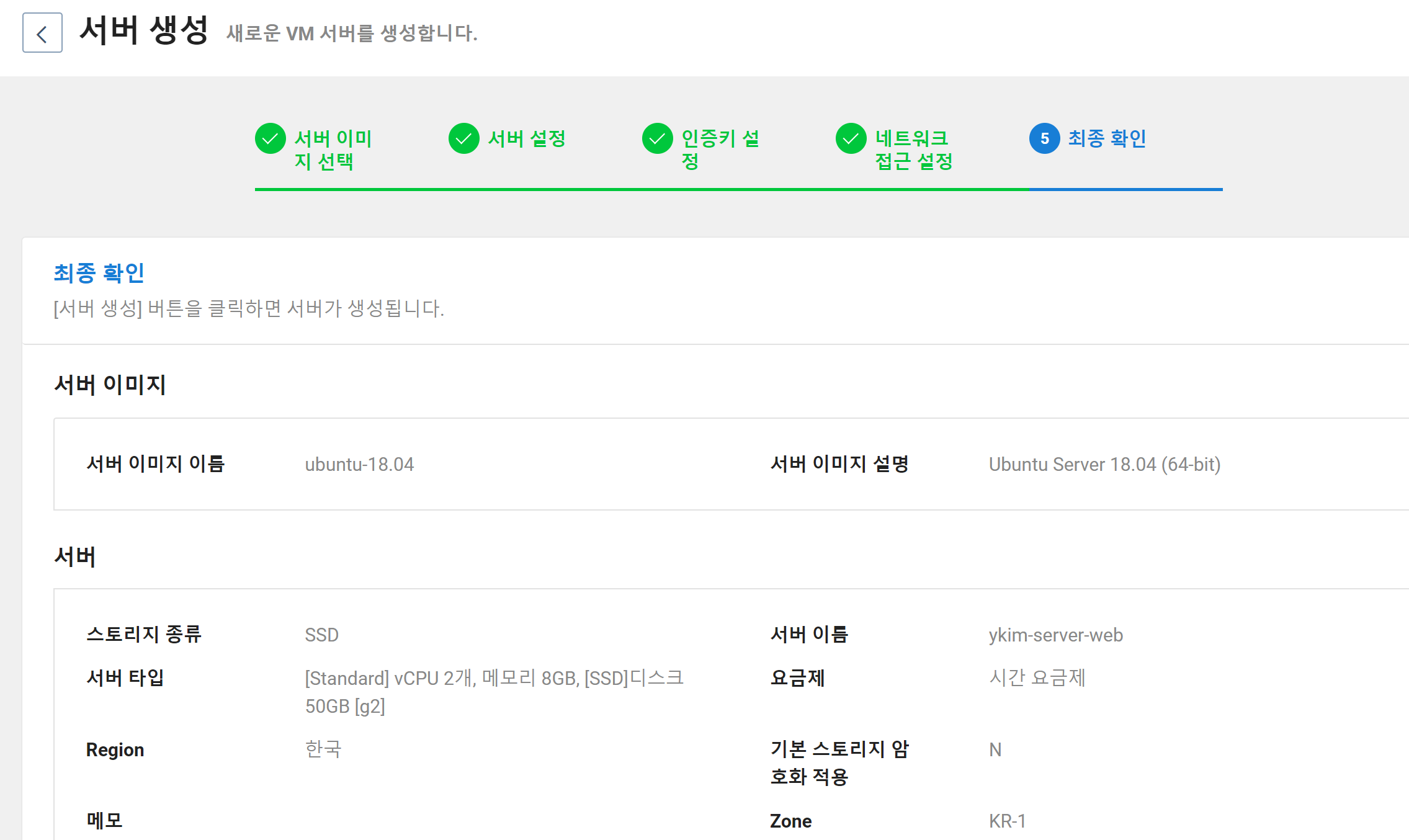Viewport: 1409px width, 840px height.
Task: Click the KR-1 zone value
Action: pos(1007,821)
